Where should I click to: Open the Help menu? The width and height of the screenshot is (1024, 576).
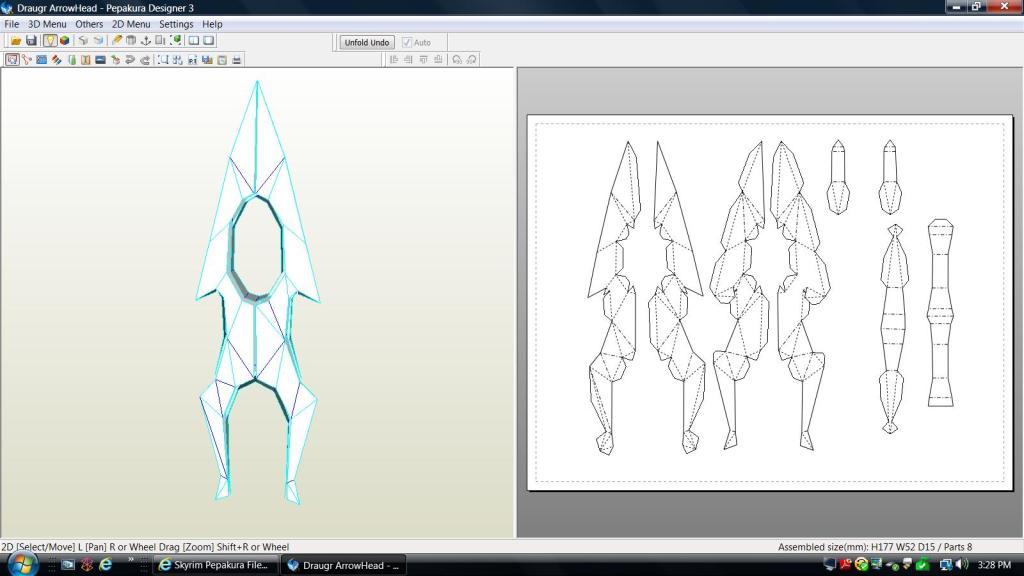212,24
